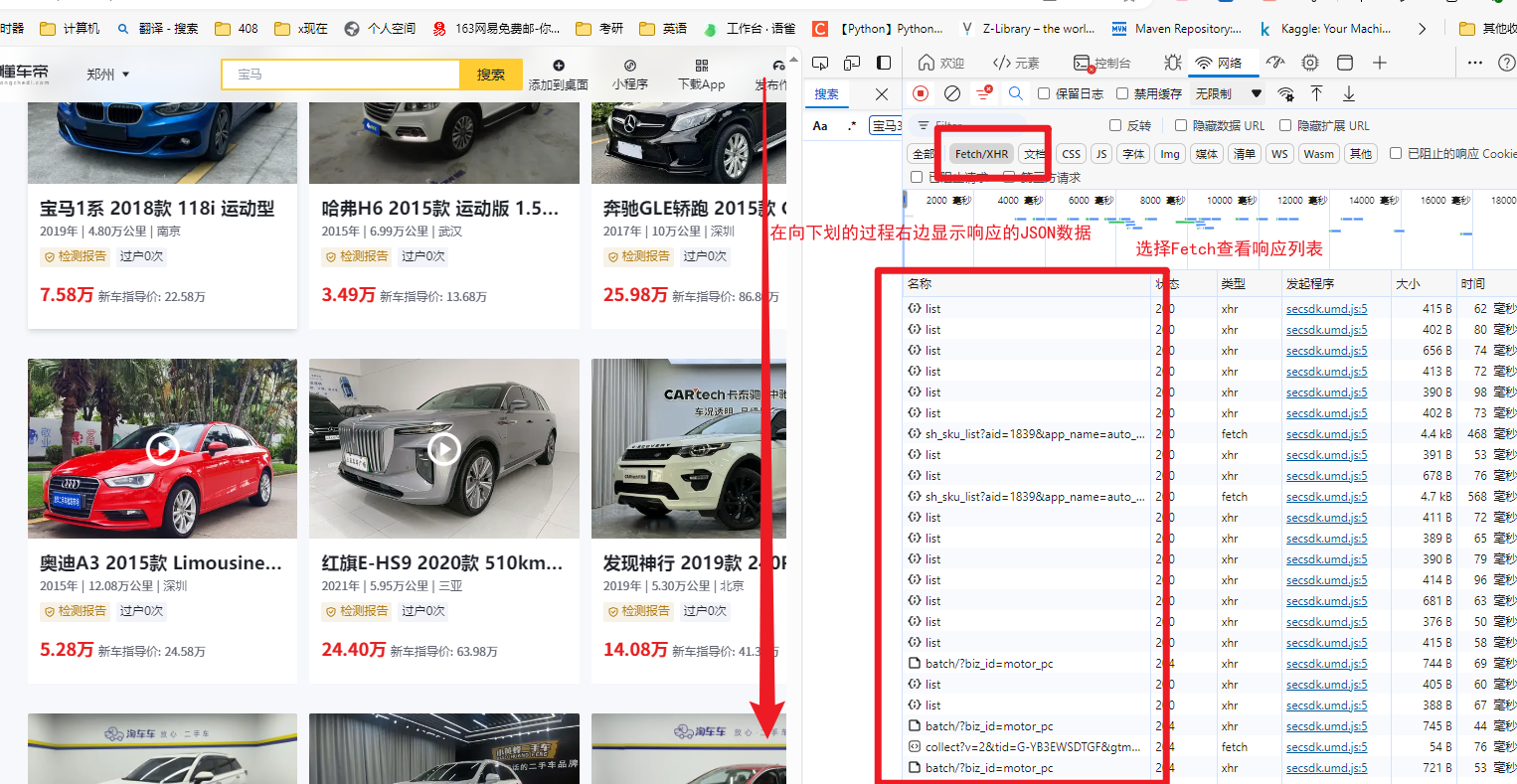This screenshot has height=784, width=1517.
Task: Click the yellow 搜索 button
Action: coord(491,75)
